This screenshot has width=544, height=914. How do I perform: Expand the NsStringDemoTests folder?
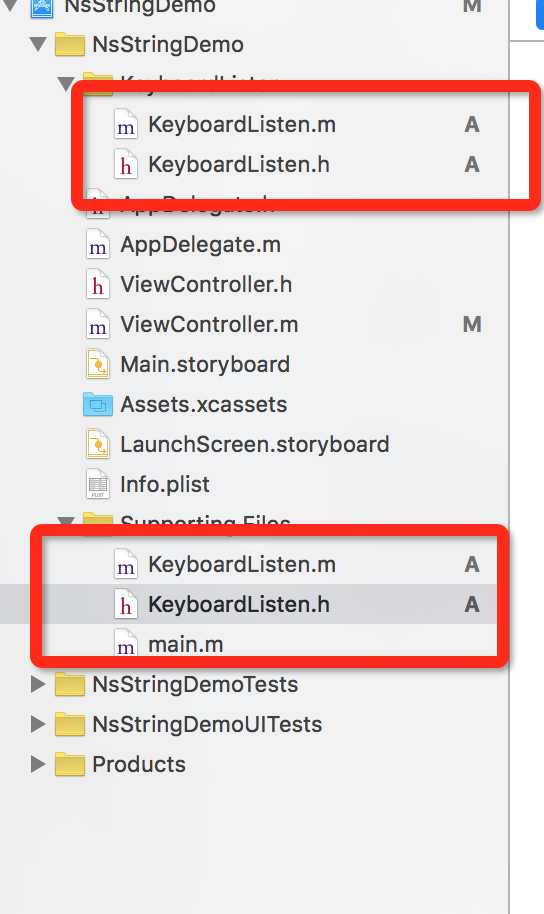coord(38,684)
